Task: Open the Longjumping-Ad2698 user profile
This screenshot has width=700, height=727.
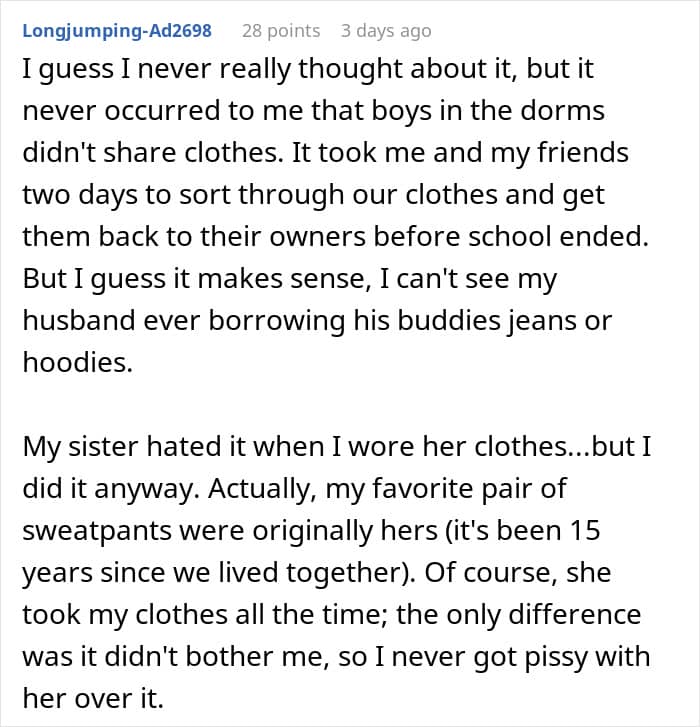Action: [x=116, y=30]
